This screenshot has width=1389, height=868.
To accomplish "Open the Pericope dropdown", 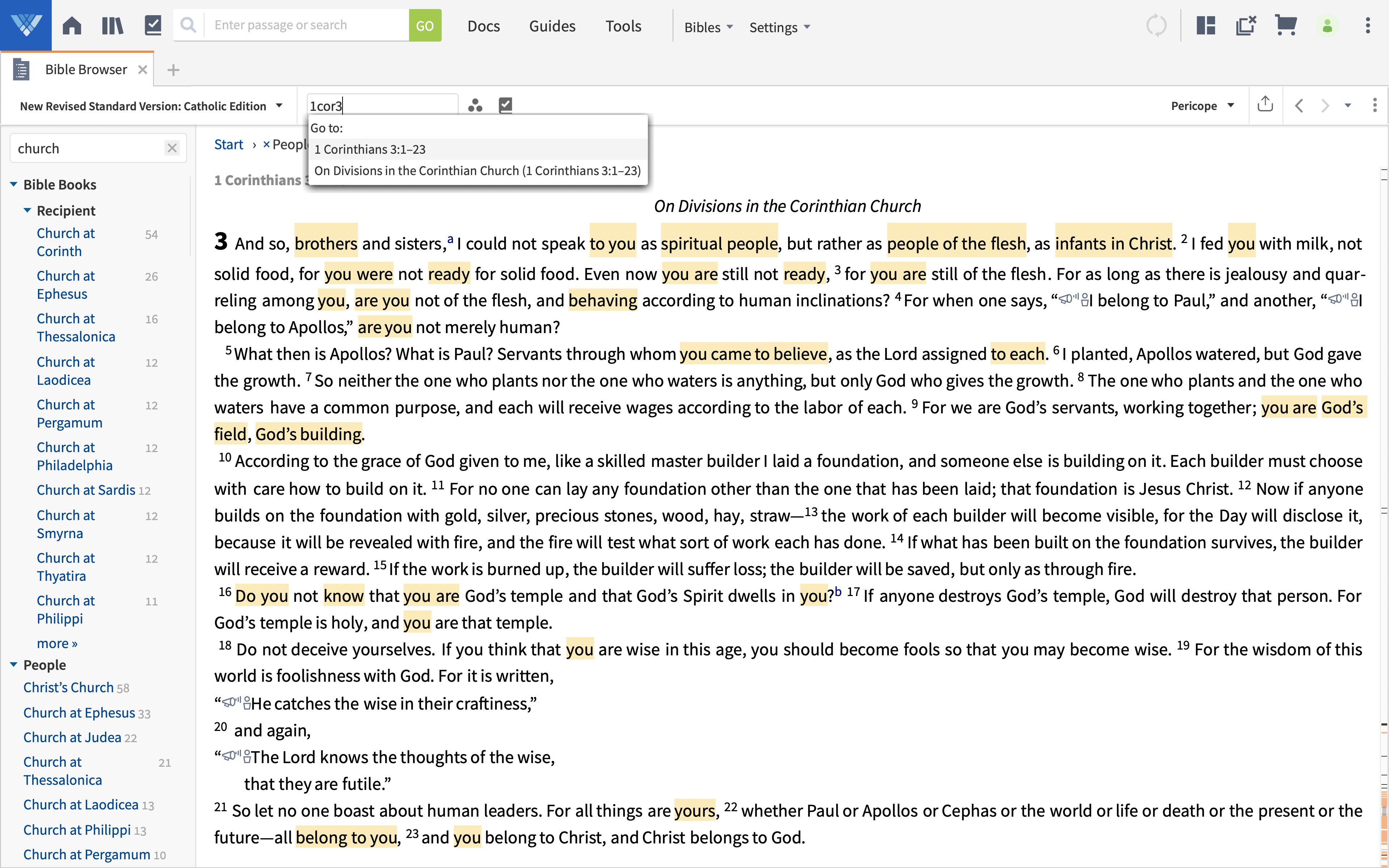I will 1202,106.
